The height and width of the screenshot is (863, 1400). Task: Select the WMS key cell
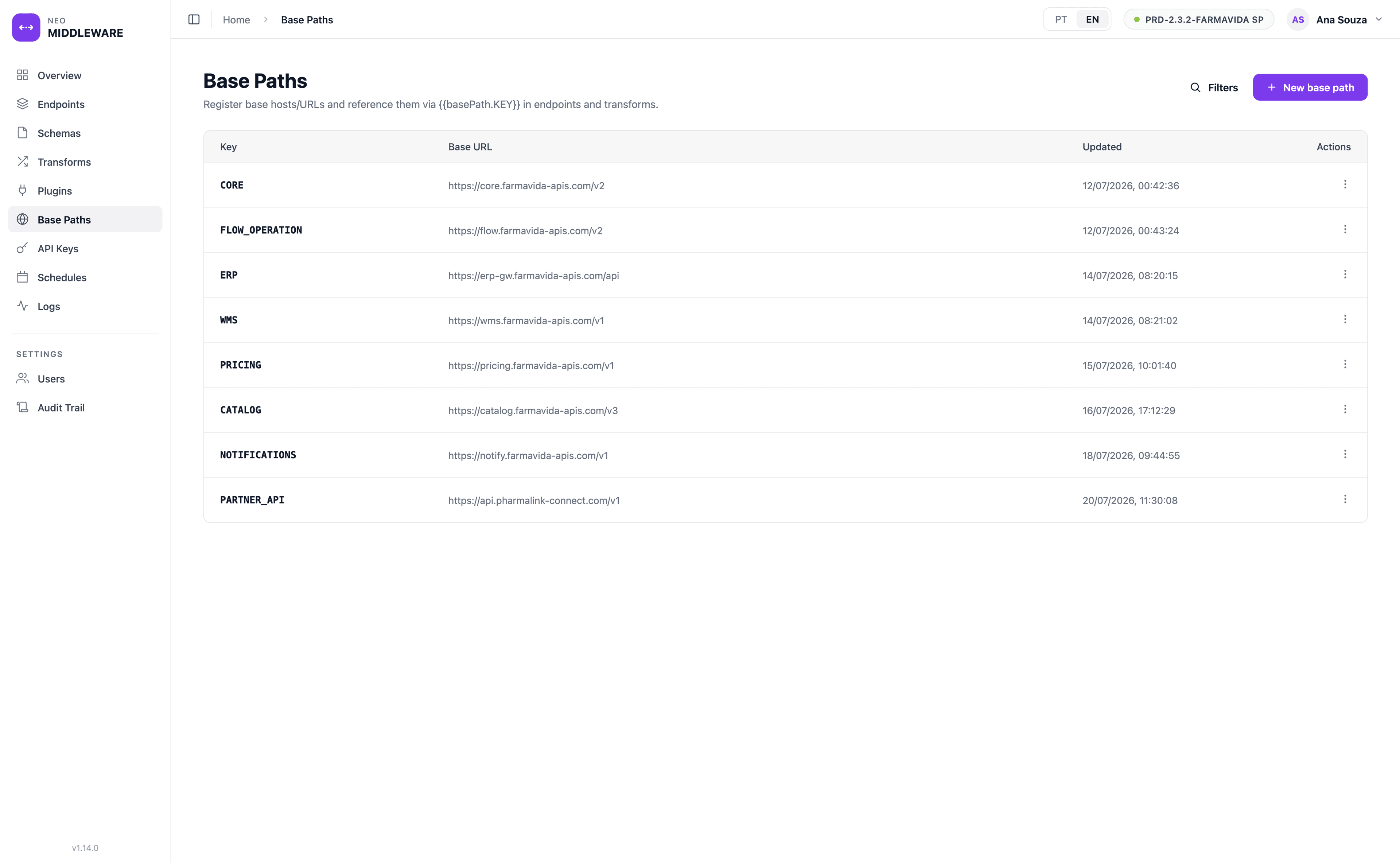(229, 320)
